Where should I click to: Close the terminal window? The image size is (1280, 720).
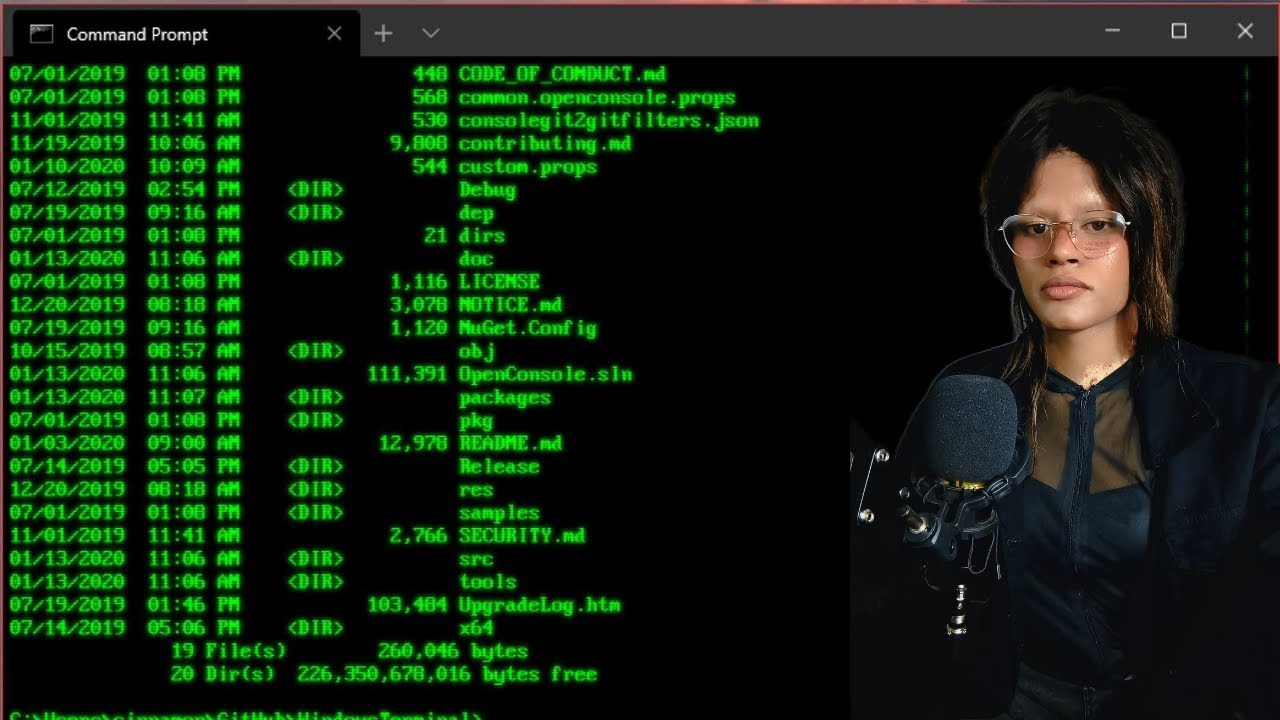pos(1245,31)
